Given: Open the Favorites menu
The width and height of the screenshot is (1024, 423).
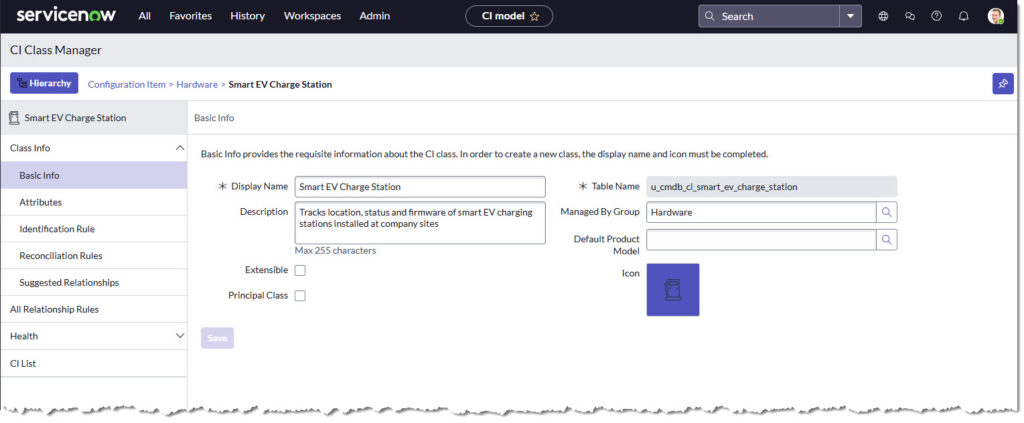Looking at the screenshot, I should [x=190, y=16].
